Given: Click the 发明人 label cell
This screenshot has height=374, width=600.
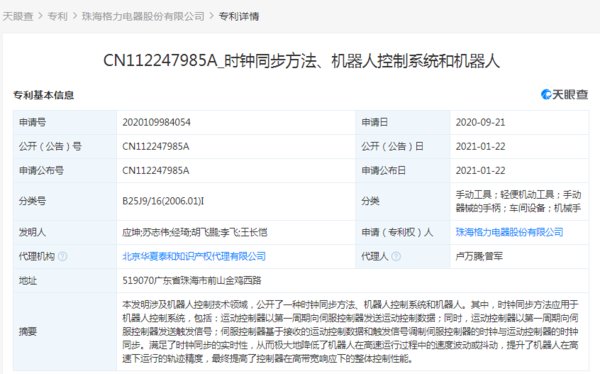Looking at the screenshot, I should (x=65, y=232).
